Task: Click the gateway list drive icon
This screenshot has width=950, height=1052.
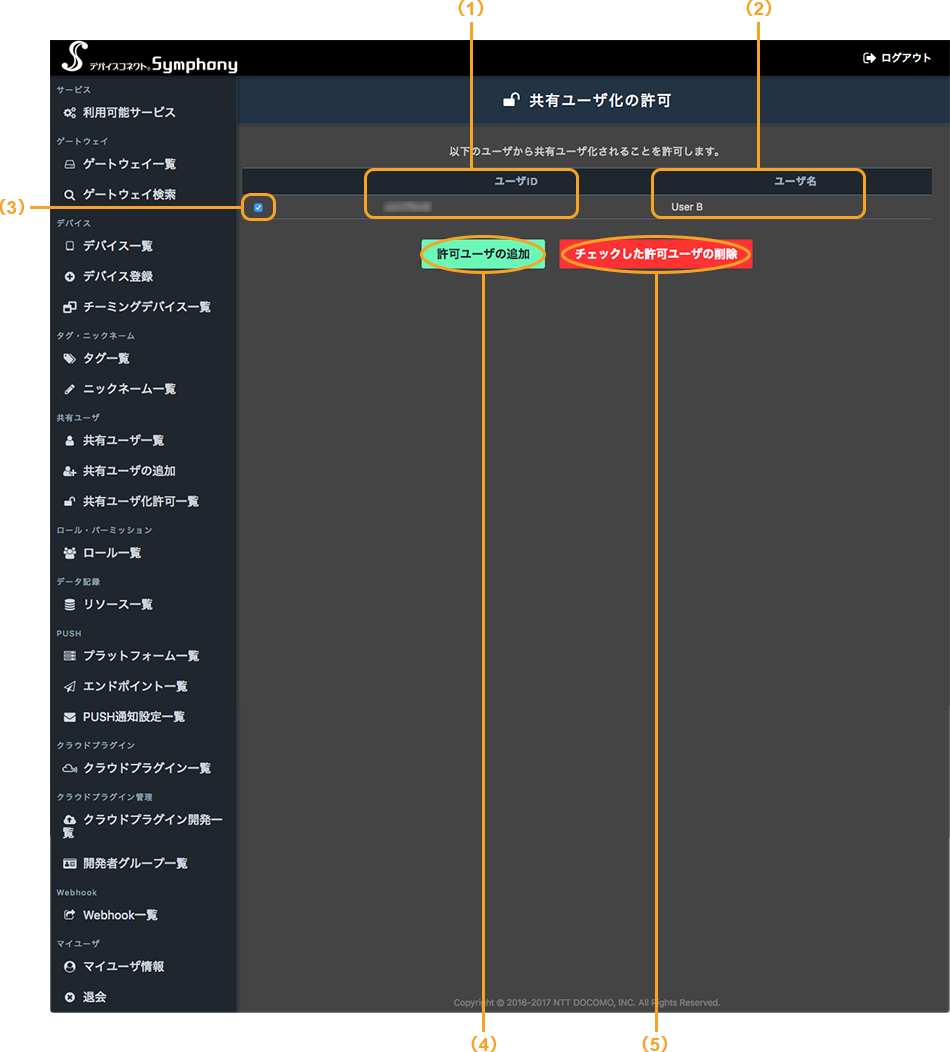Action: coord(69,164)
